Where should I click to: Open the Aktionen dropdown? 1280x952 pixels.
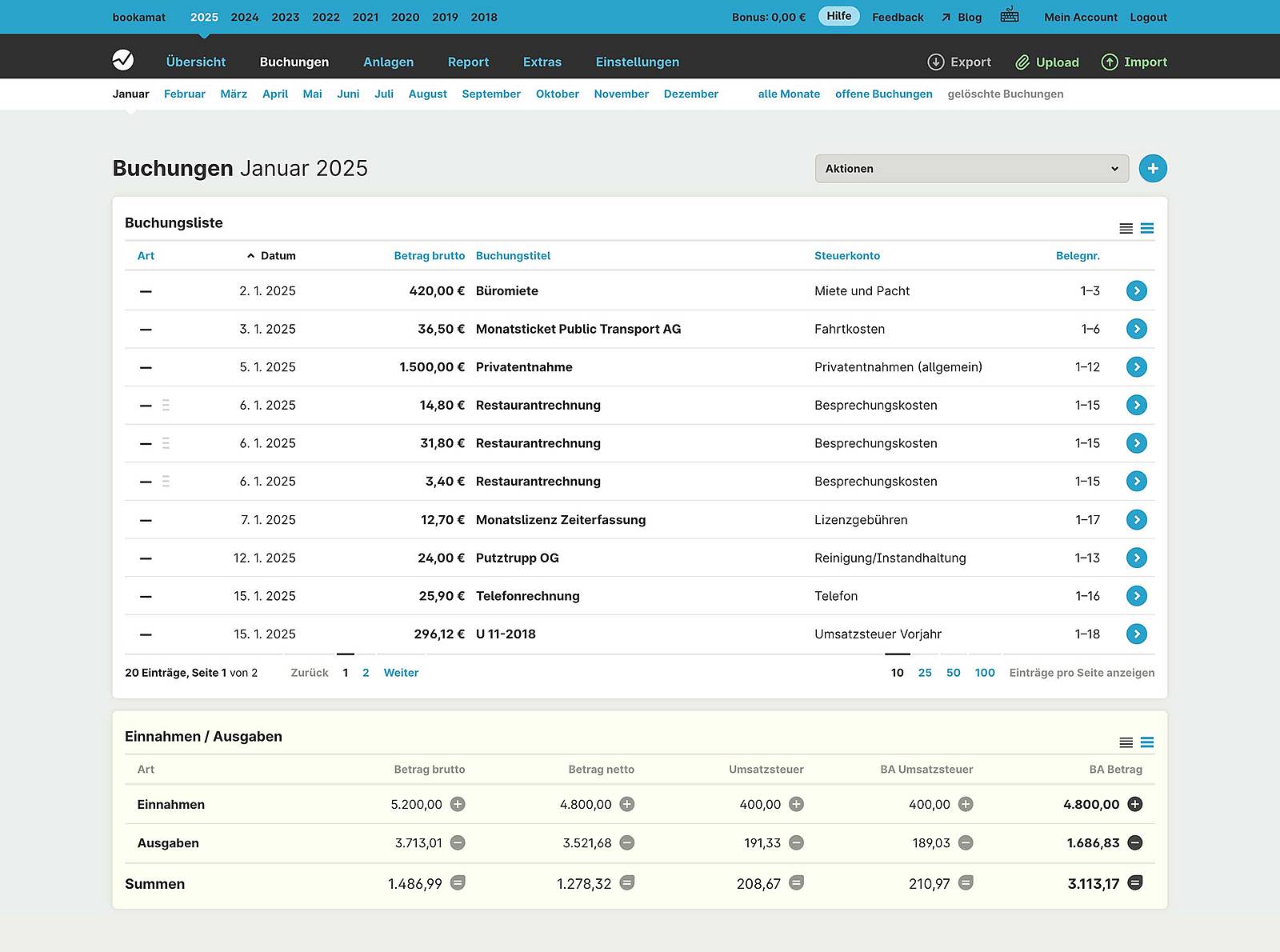point(972,169)
